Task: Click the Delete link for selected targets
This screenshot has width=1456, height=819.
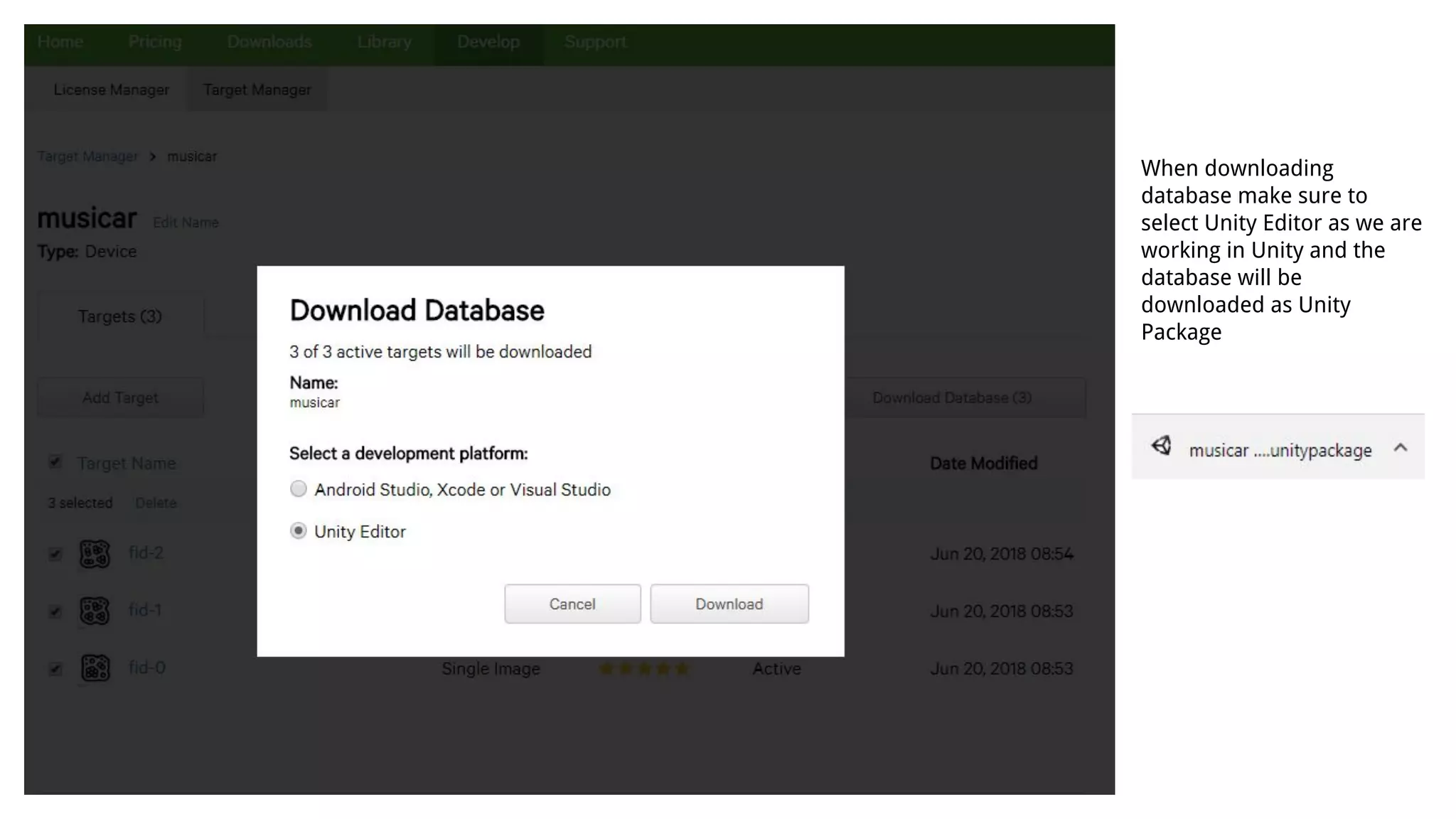Action: pyautogui.click(x=156, y=503)
